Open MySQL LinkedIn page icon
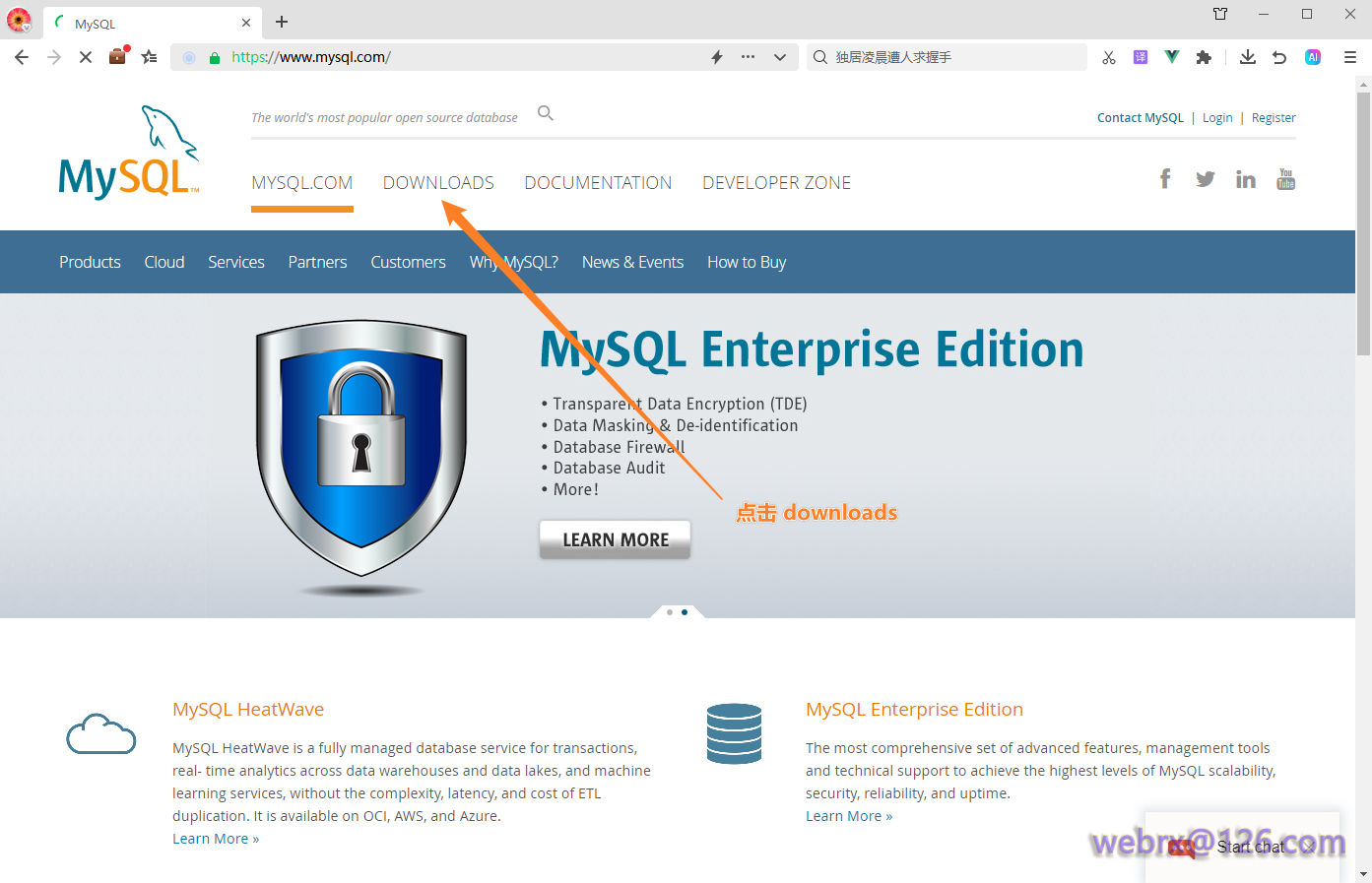1372x883 pixels. click(x=1246, y=179)
